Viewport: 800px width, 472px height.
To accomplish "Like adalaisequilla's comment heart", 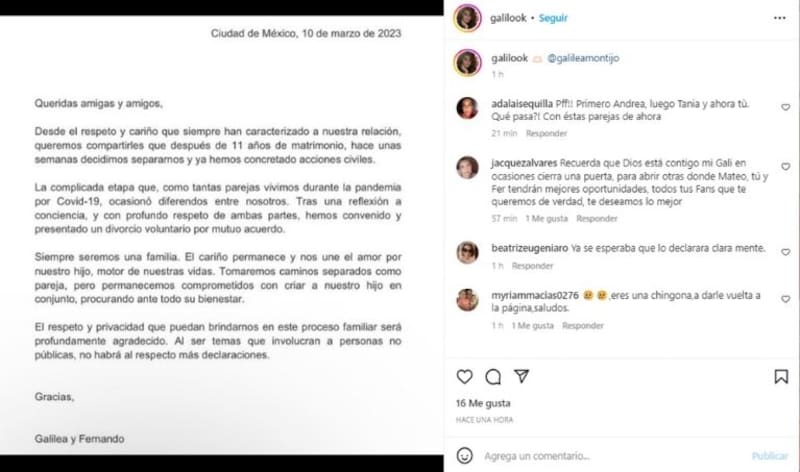I will (x=786, y=107).
